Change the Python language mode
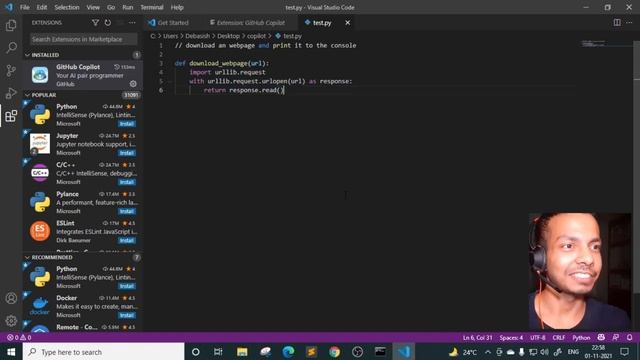Screen dimensions: 640x360 point(581,338)
